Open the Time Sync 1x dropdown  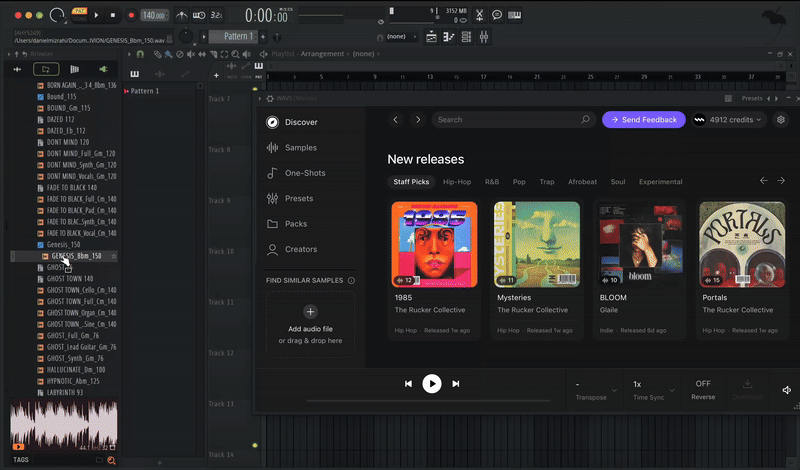(654, 390)
